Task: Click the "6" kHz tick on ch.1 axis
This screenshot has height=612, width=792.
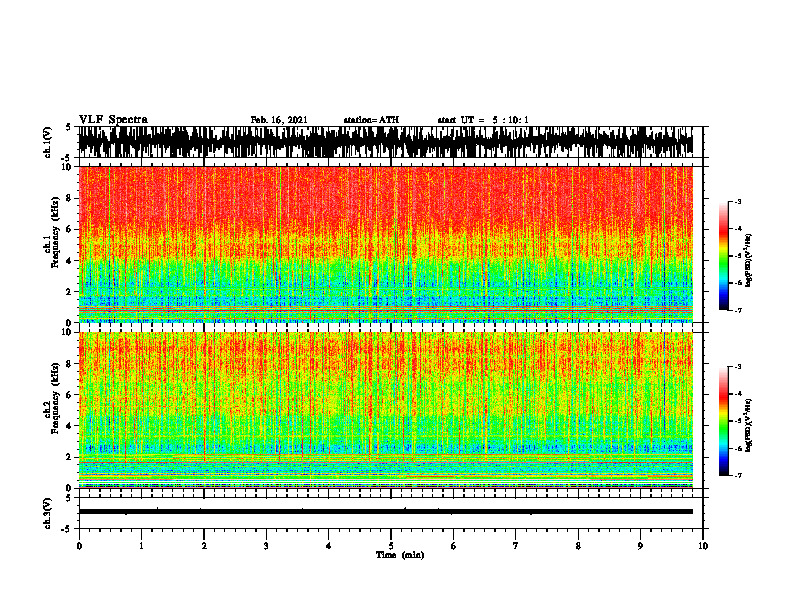Action: tap(69, 229)
